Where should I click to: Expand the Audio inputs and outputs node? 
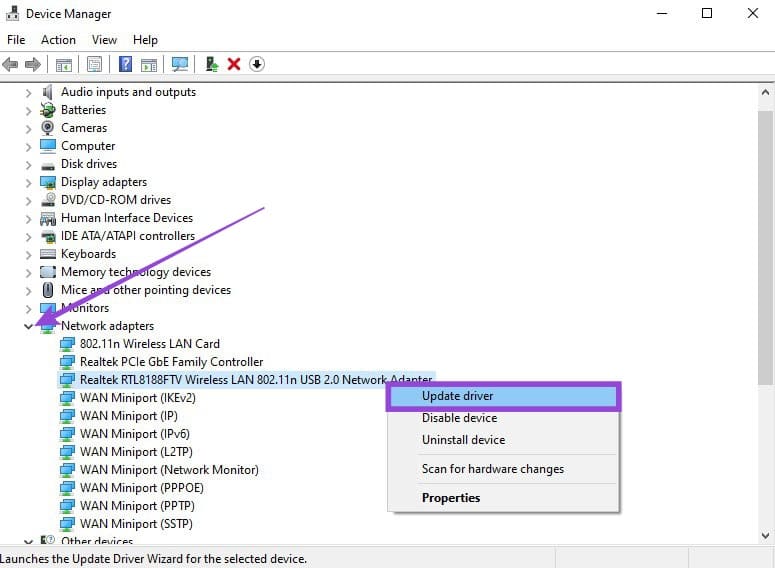[x=28, y=92]
